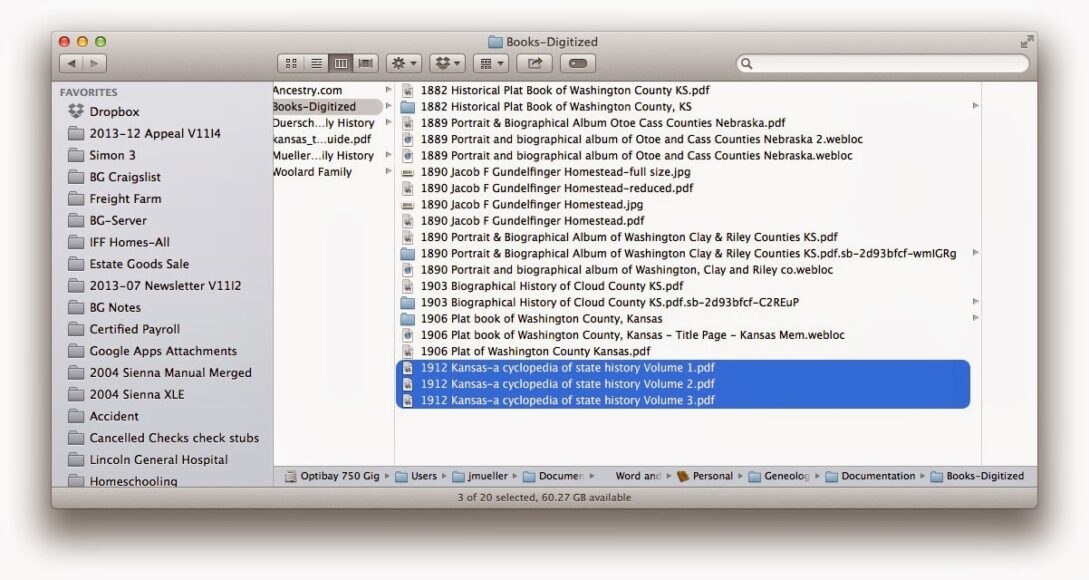Click the 1890 Jacob F Gundelfinger Homestead.jpg icon
This screenshot has height=580, width=1089.
coord(408,204)
